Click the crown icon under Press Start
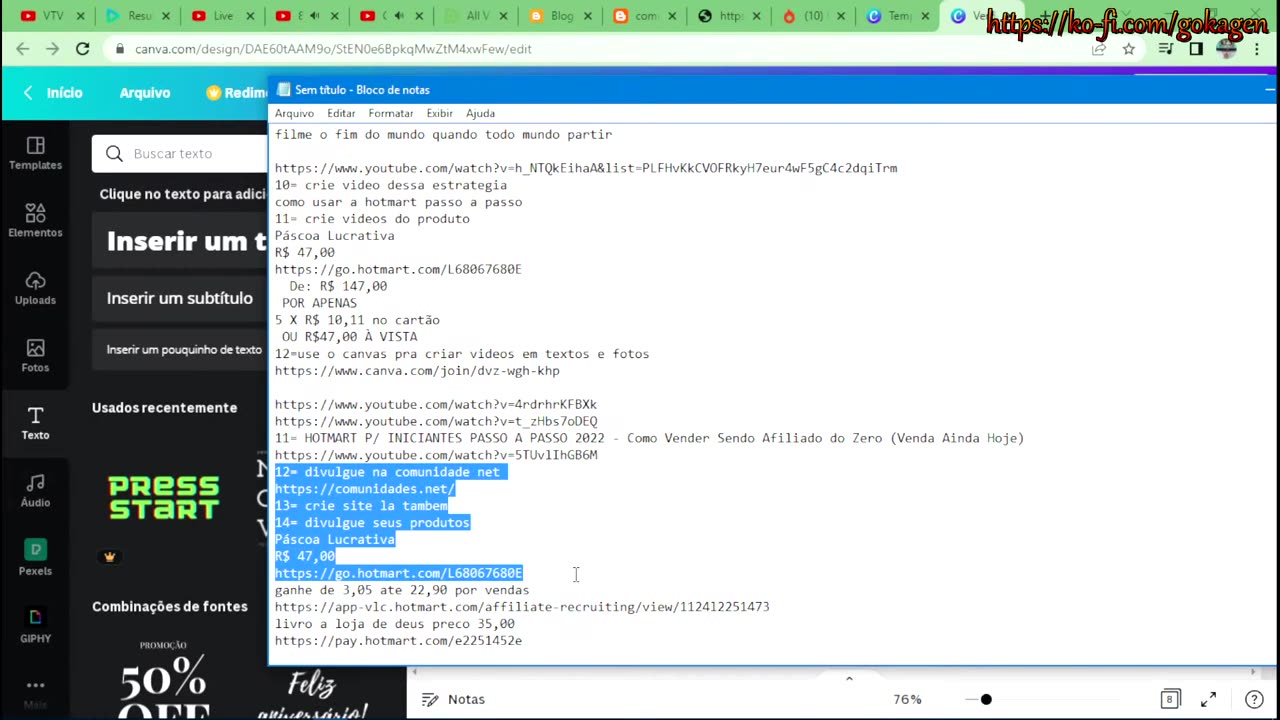 pos(110,557)
